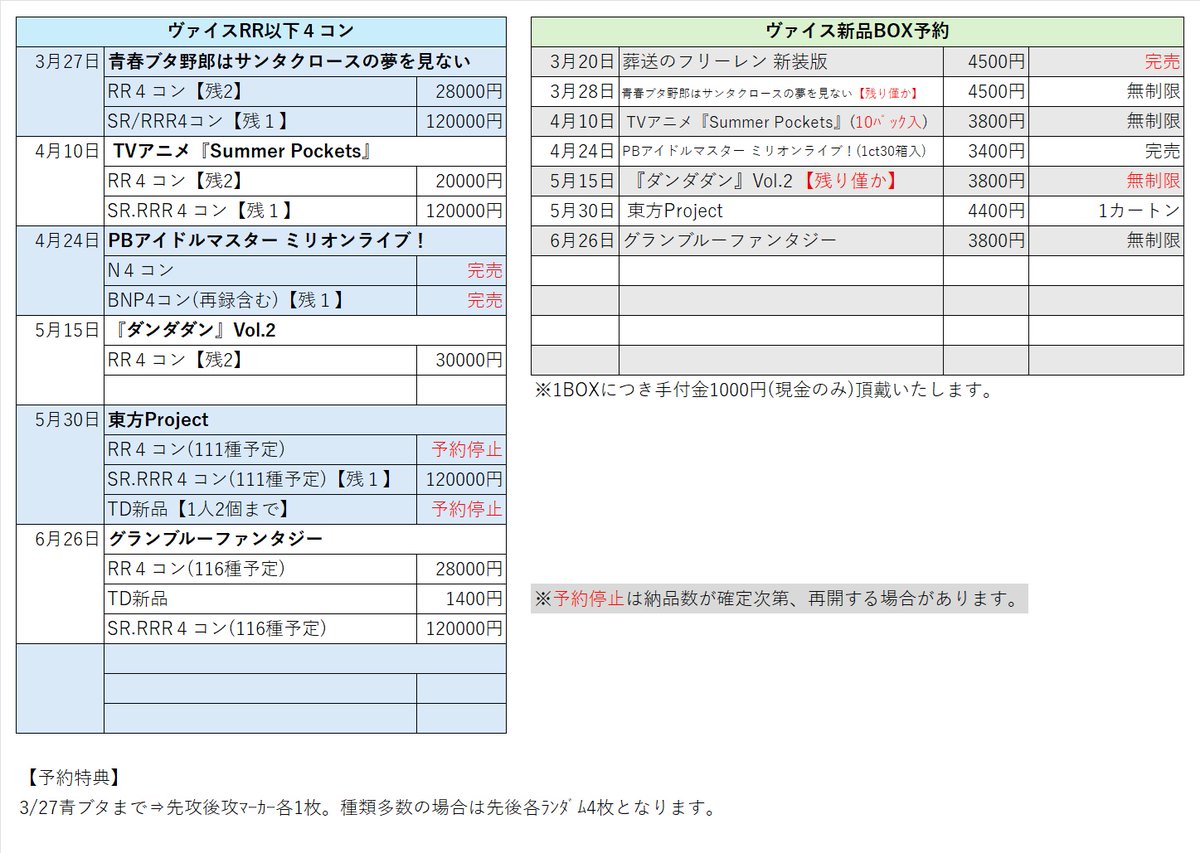Select PBアイドルマスター ミリオンライブ！ title in left table
This screenshot has height=853, width=1200.
tap(305, 242)
